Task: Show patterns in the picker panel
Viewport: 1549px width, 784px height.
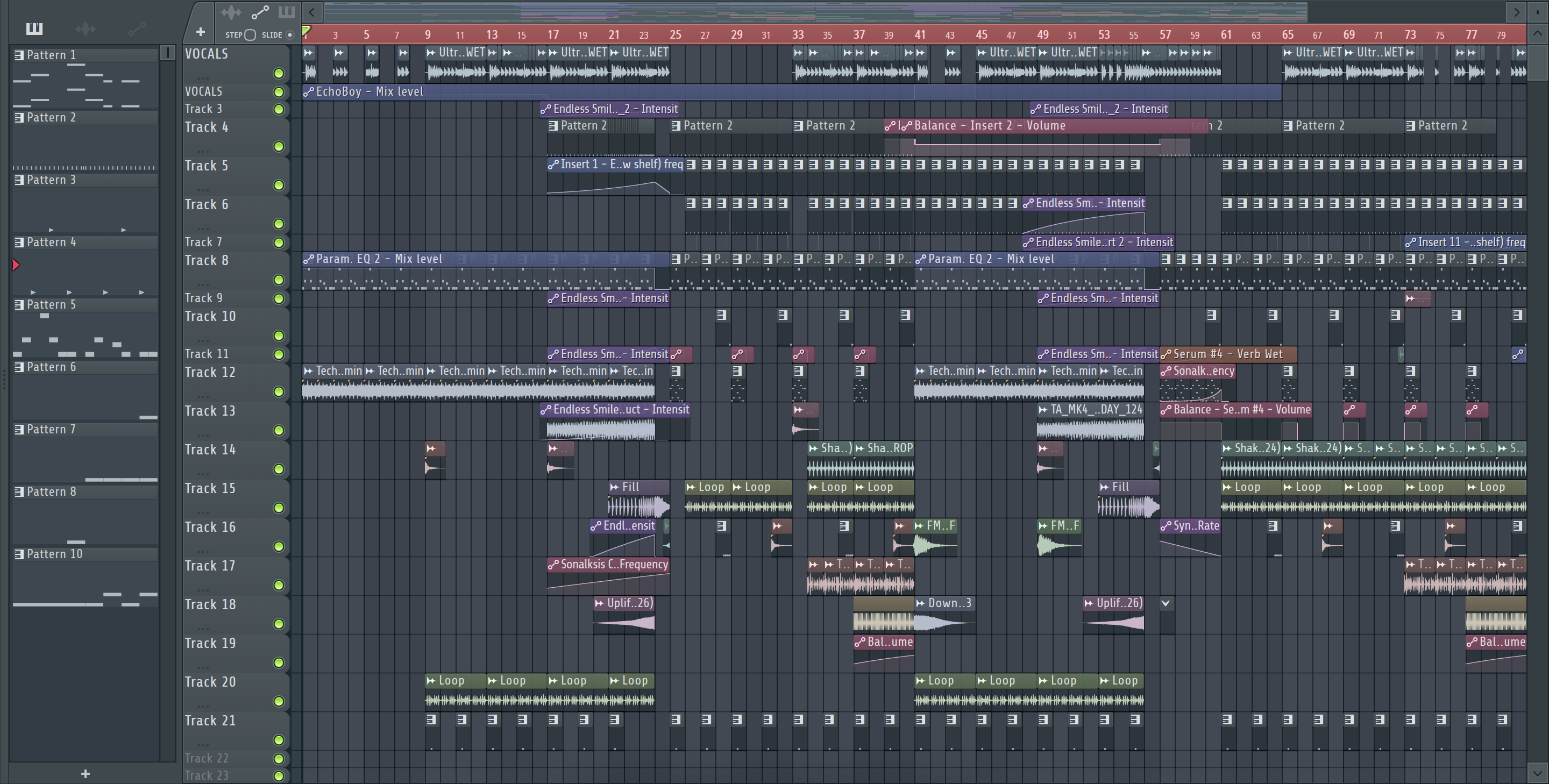Action: [34, 28]
